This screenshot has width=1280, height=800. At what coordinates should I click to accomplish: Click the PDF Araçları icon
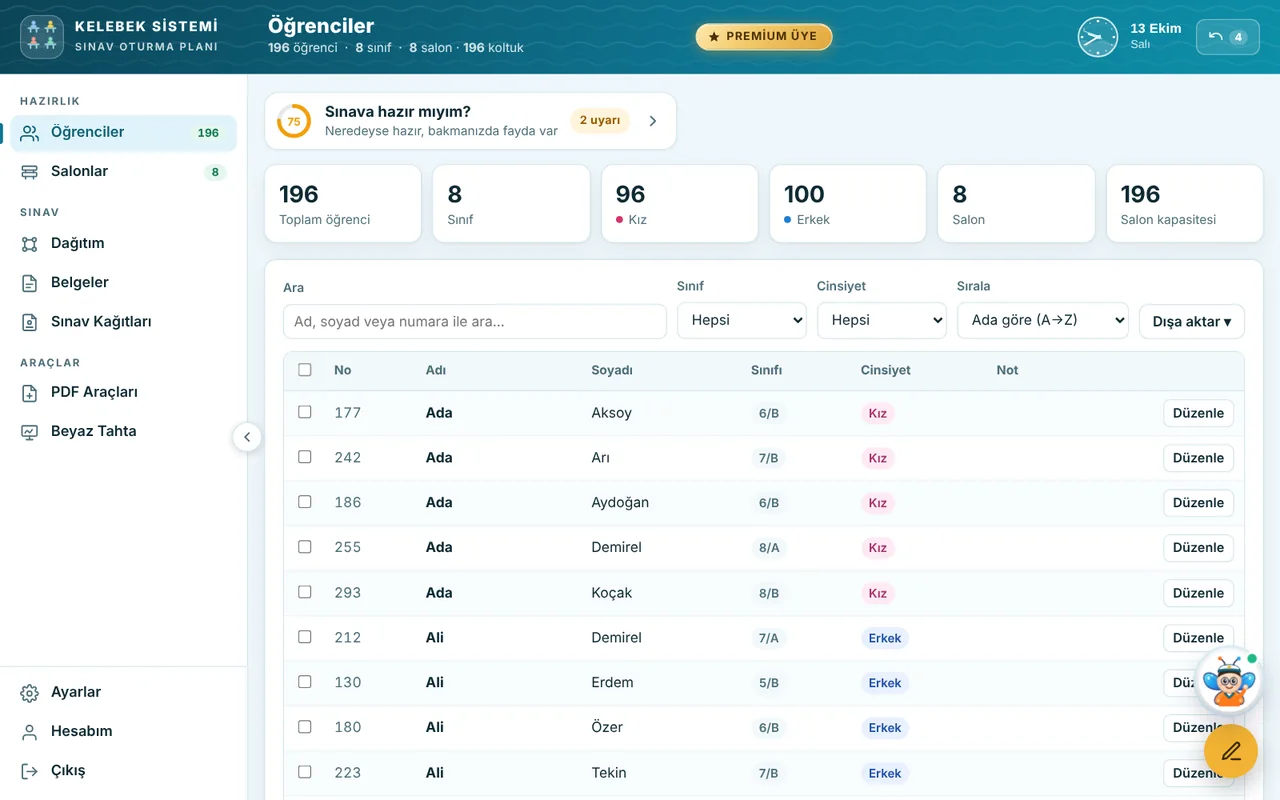point(30,393)
